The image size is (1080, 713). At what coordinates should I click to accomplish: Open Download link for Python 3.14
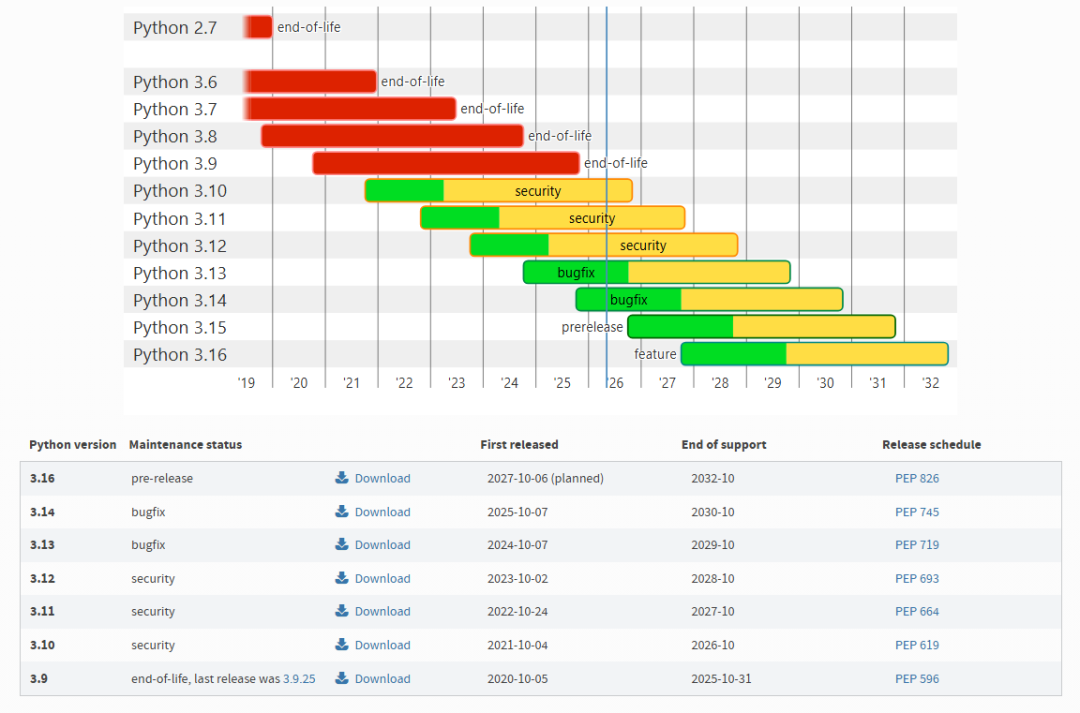pos(382,512)
